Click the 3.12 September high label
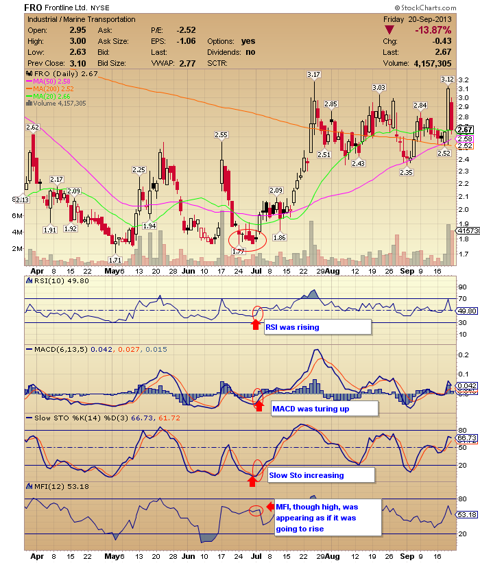 448,79
